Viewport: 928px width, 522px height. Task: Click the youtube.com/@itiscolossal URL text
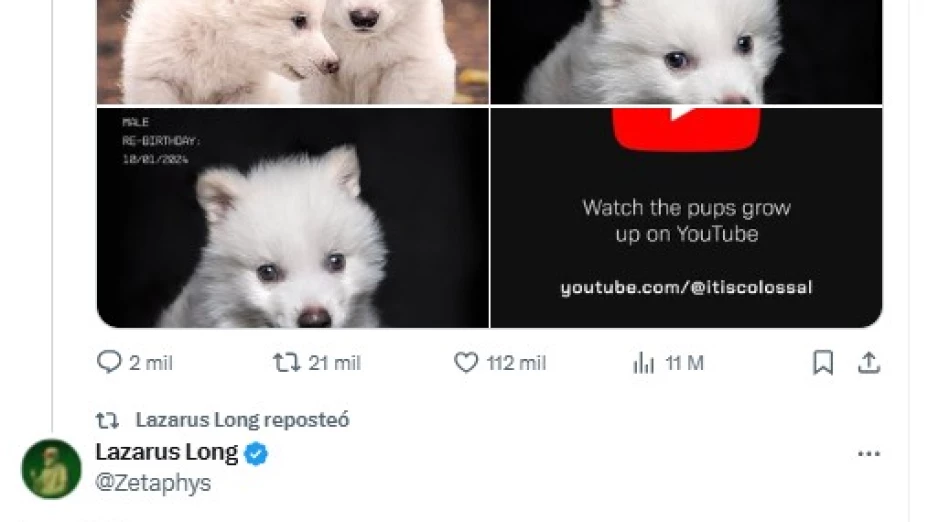point(686,288)
